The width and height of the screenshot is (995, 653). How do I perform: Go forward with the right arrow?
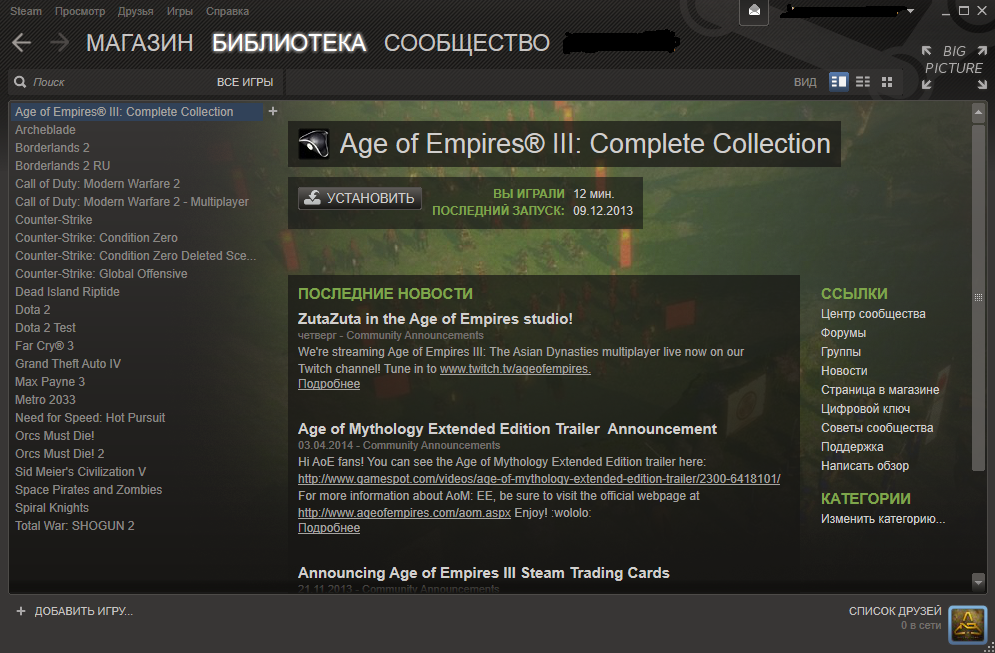pyautogui.click(x=59, y=43)
